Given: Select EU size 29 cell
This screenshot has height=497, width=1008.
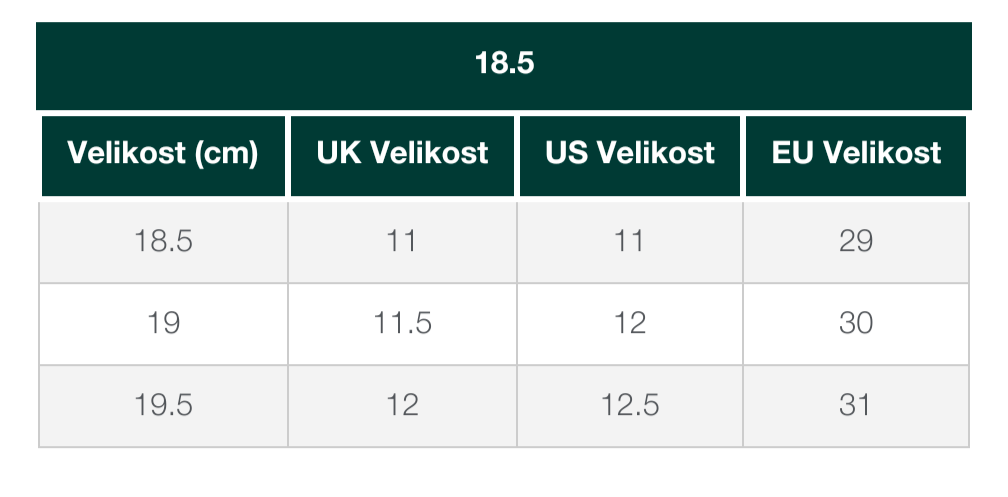Looking at the screenshot, I should pyautogui.click(x=856, y=241).
